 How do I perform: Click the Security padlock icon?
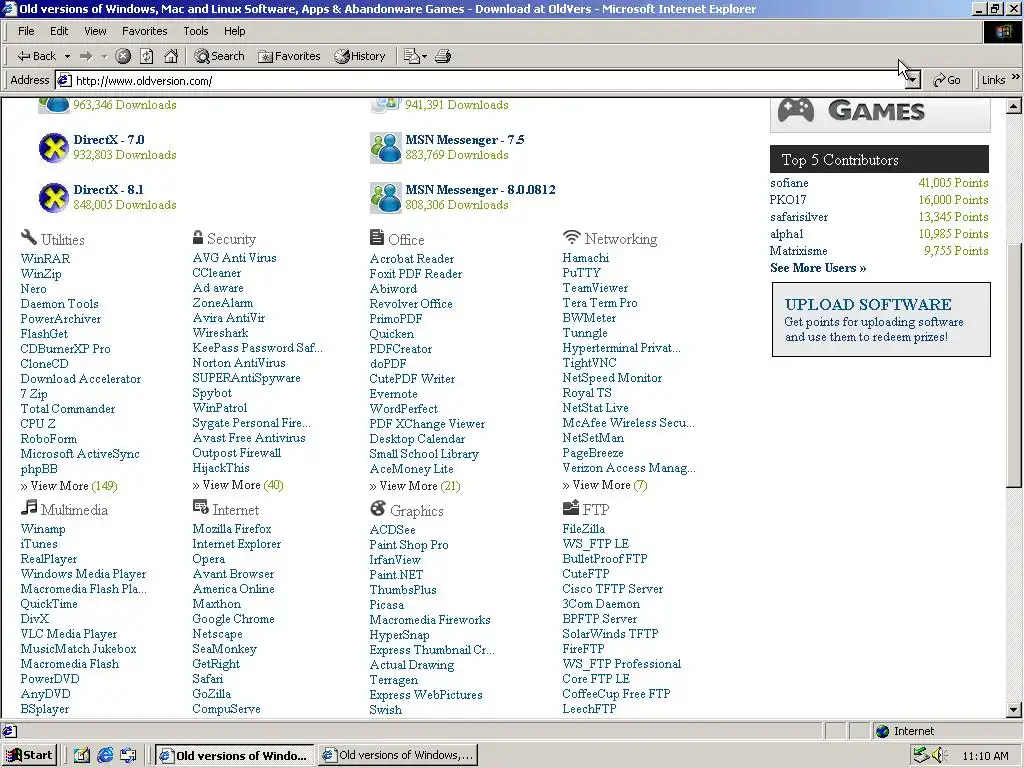pyautogui.click(x=198, y=236)
